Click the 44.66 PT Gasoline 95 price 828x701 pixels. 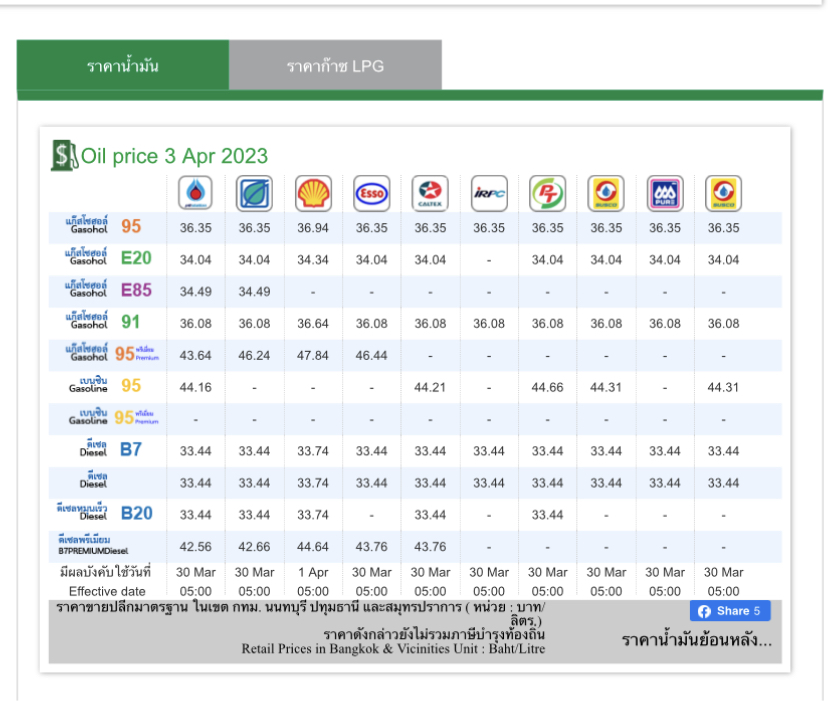click(x=548, y=387)
